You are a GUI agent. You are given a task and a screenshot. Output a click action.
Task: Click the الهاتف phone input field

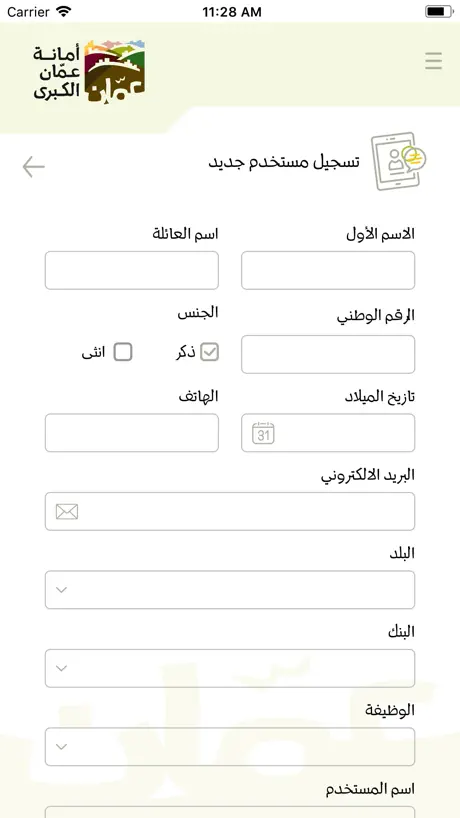point(132,433)
